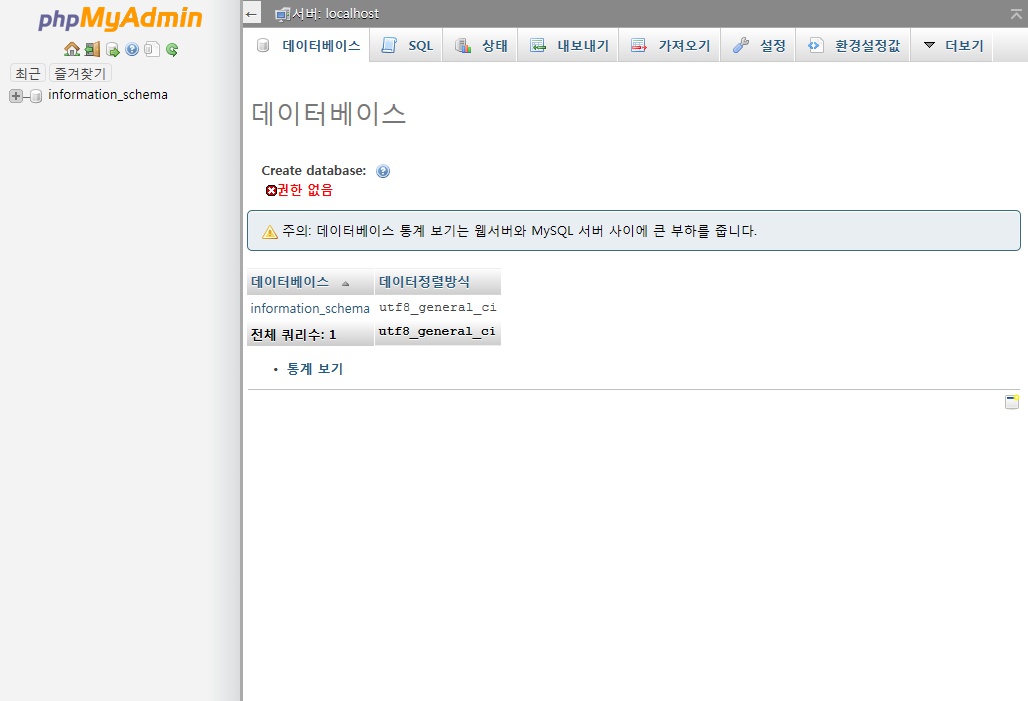Image resolution: width=1028 pixels, height=701 pixels.
Task: Click the 통계 보기 link
Action: [x=315, y=369]
